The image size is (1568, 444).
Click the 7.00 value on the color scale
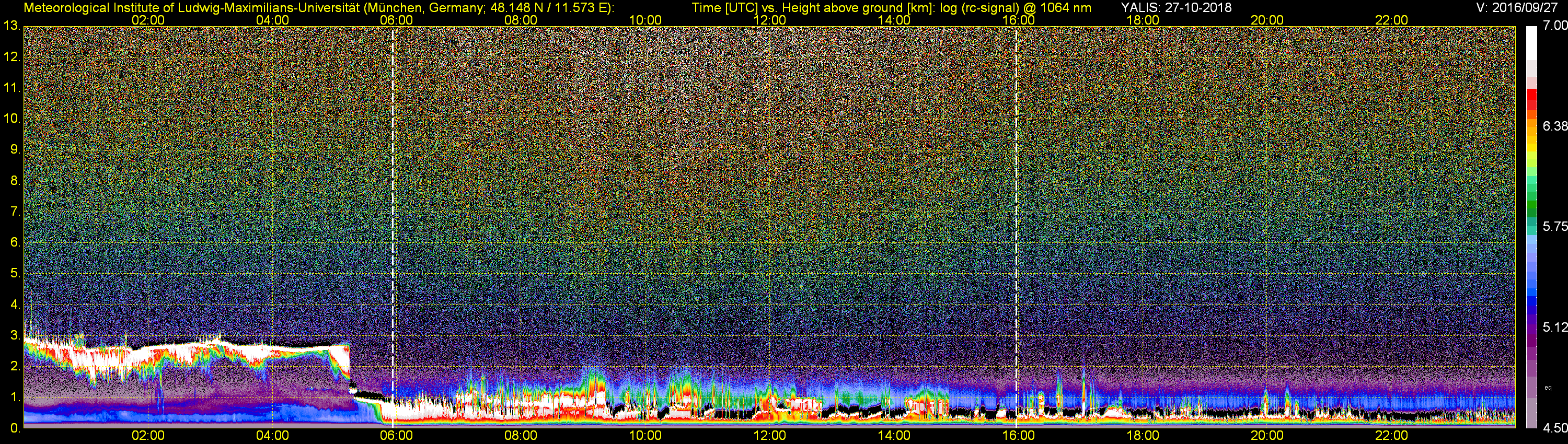[x=1554, y=26]
